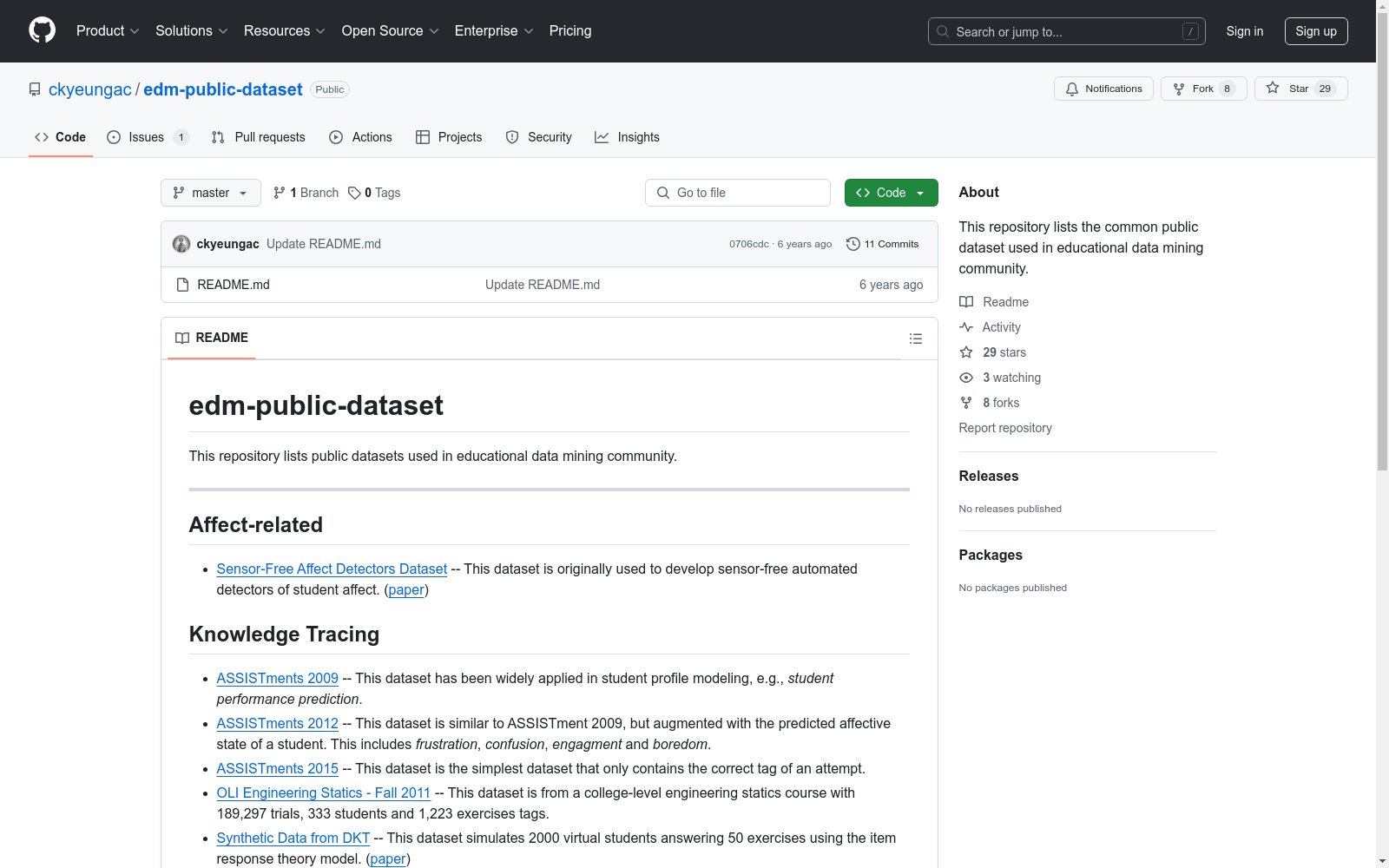Screen dimensions: 1389x868
Task: Open the README.md file
Action: point(234,285)
